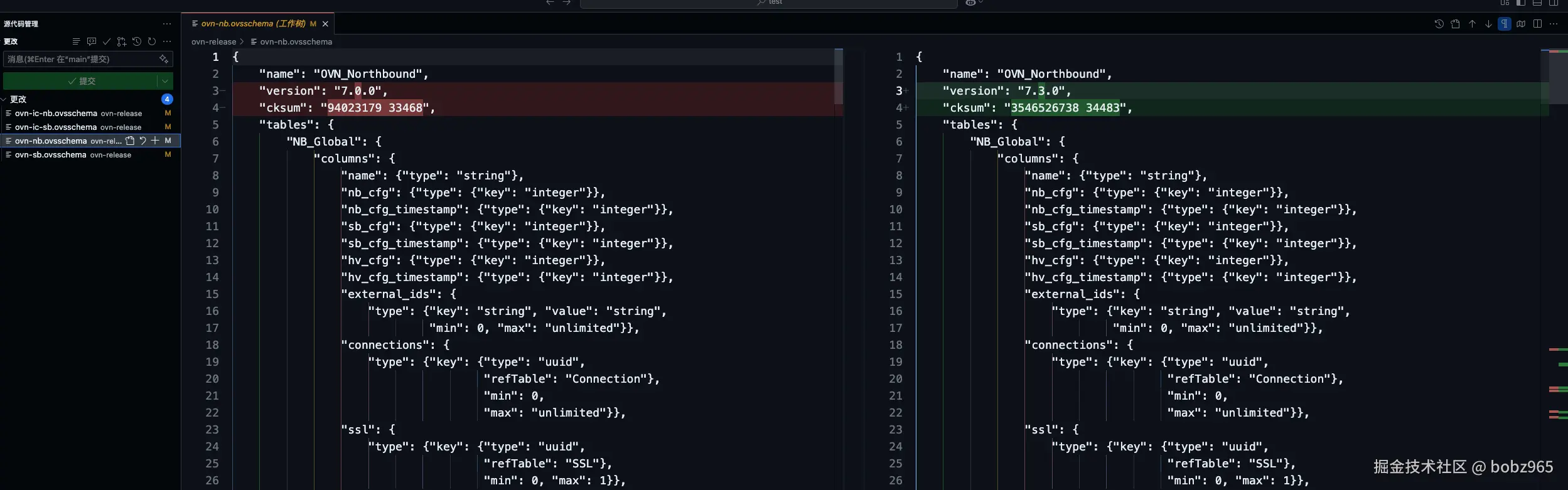Open more actions in the diff editor toolbar
Viewport: 1568px width, 490px height.
click(1554, 24)
